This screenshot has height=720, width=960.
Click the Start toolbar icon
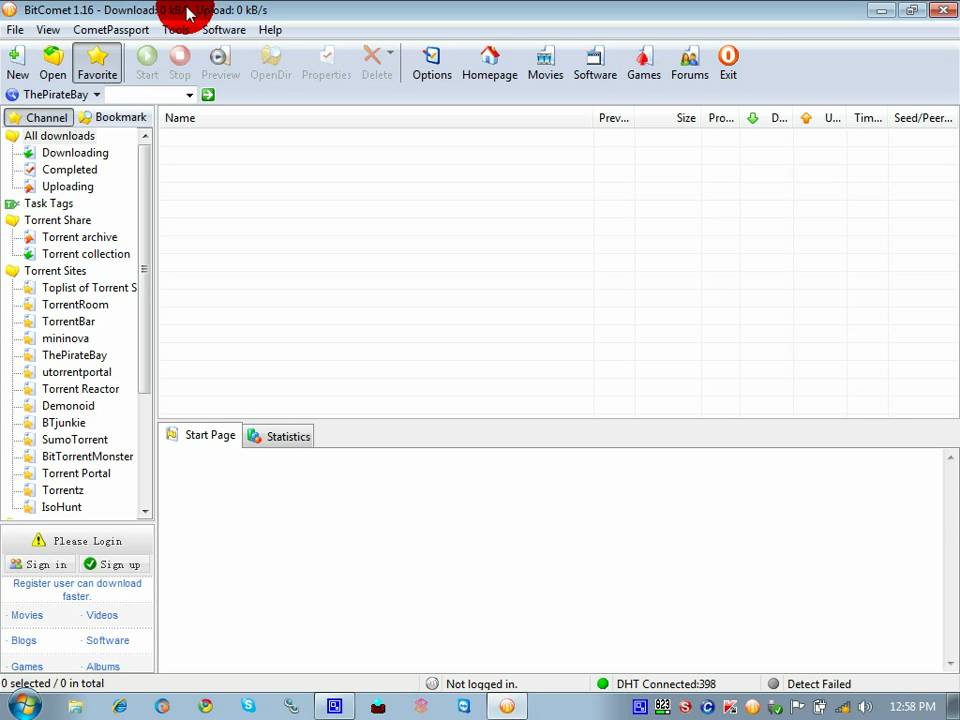coord(147,63)
